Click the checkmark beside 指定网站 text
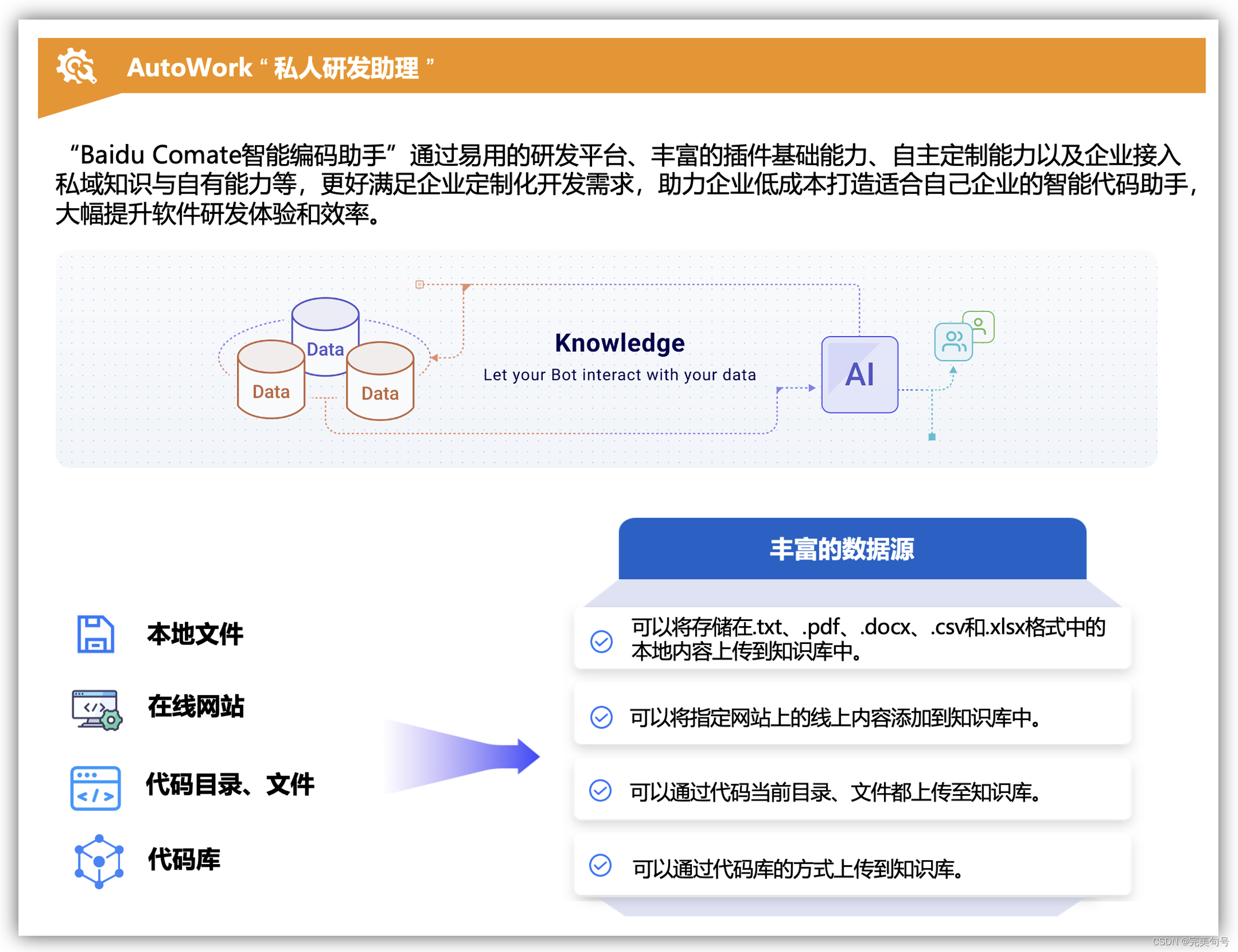The height and width of the screenshot is (952, 1238). tap(602, 717)
